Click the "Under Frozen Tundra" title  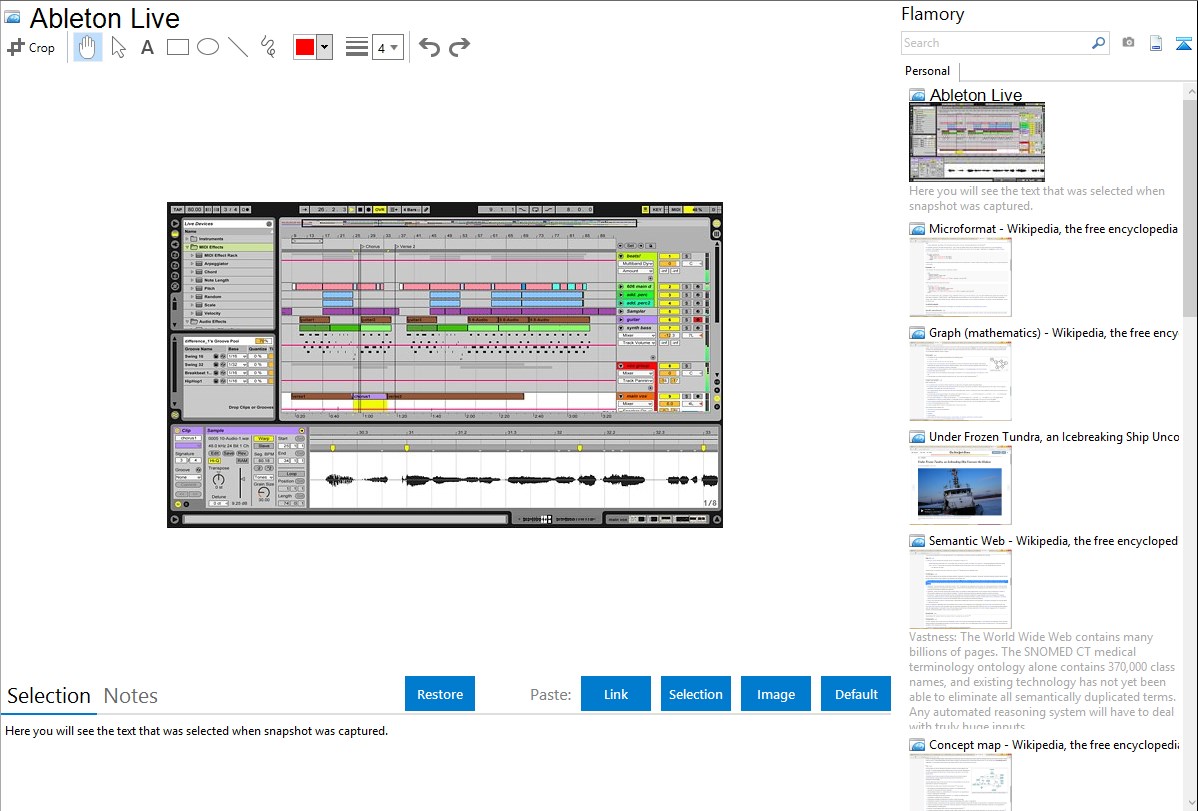pos(1054,437)
